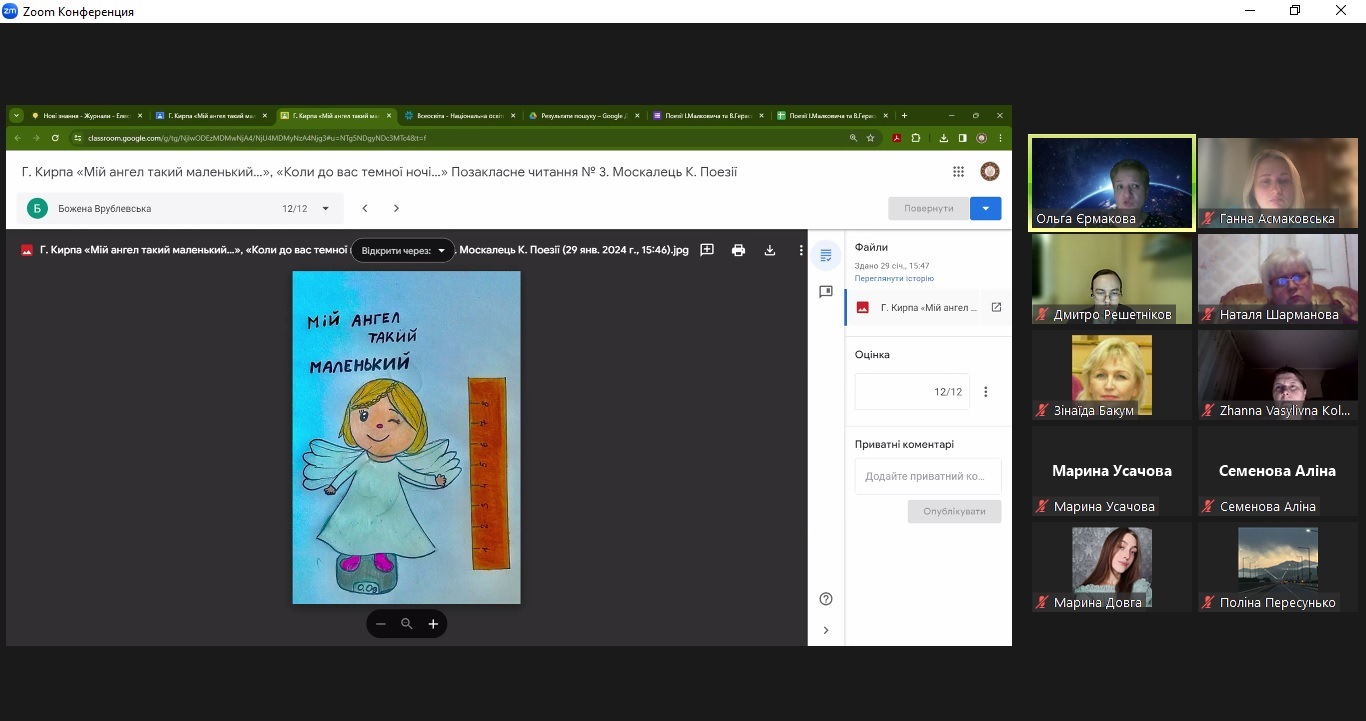The height and width of the screenshot is (721, 1366).
Task: Select Поліна Пересунько participant tile
Action: click(1278, 568)
